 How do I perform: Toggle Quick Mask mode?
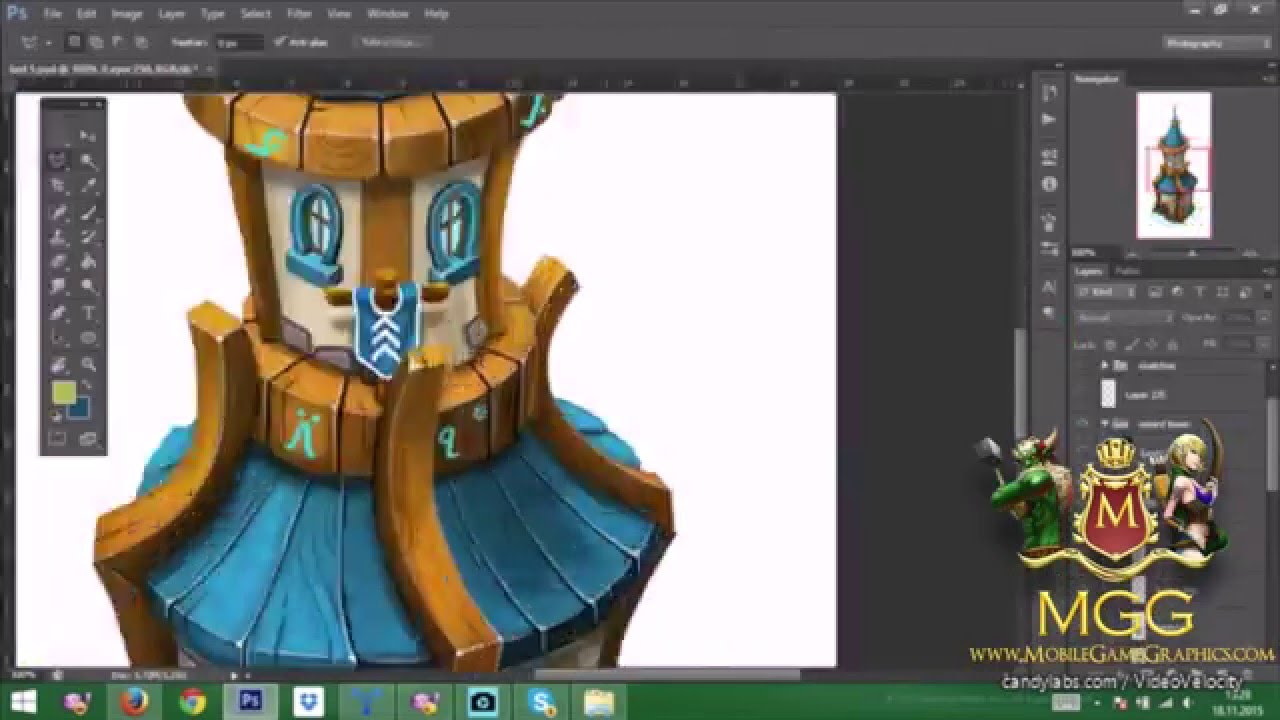pyautogui.click(x=58, y=438)
